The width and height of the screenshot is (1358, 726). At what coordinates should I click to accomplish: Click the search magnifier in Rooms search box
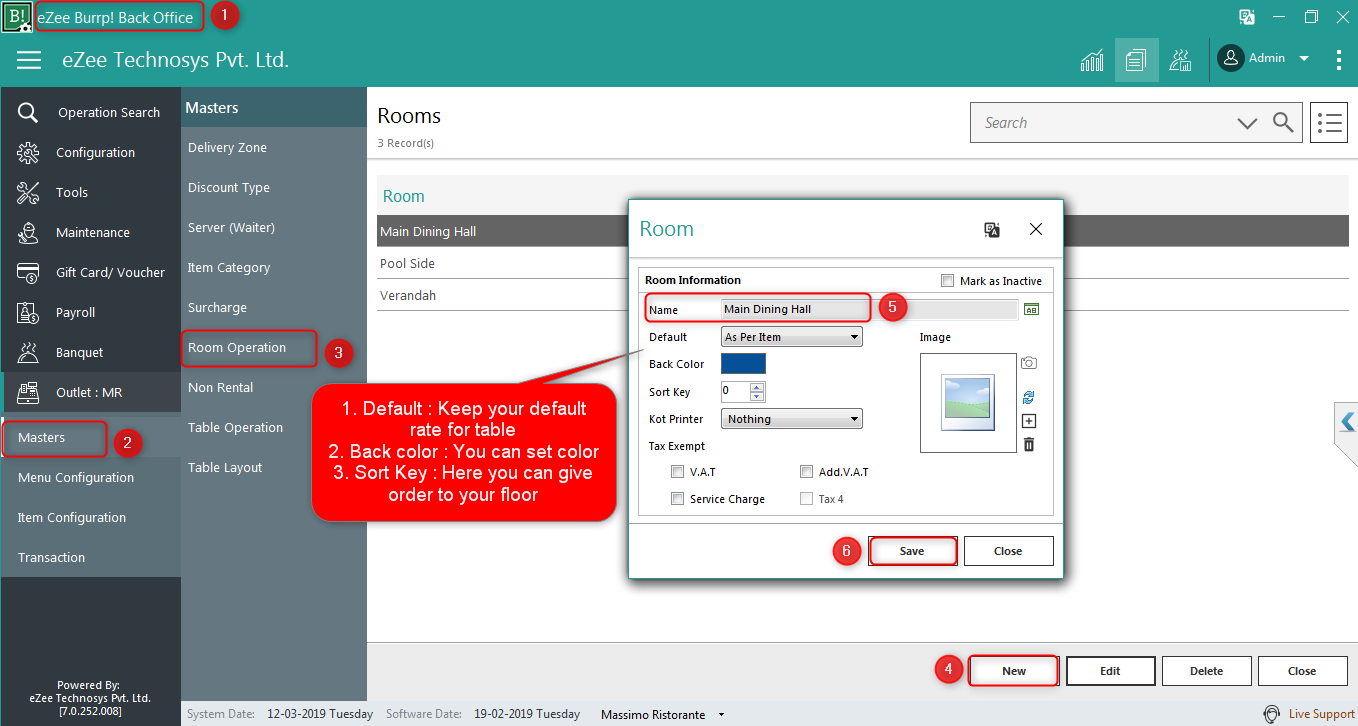click(x=1283, y=123)
